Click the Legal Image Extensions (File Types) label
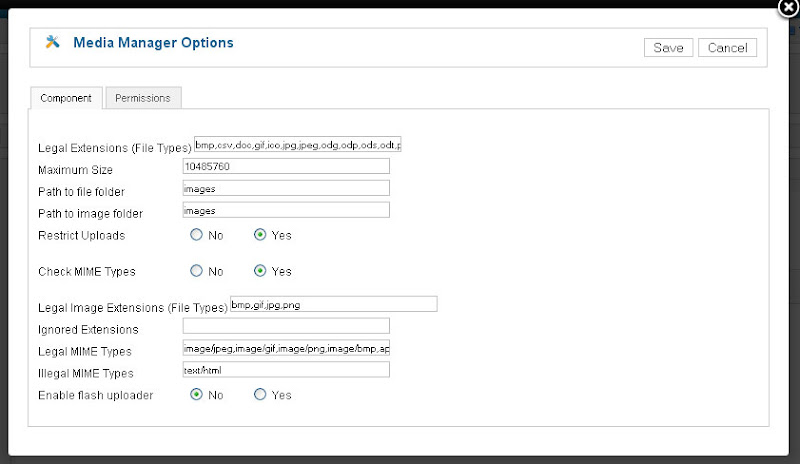The height and width of the screenshot is (464, 800). (133, 308)
